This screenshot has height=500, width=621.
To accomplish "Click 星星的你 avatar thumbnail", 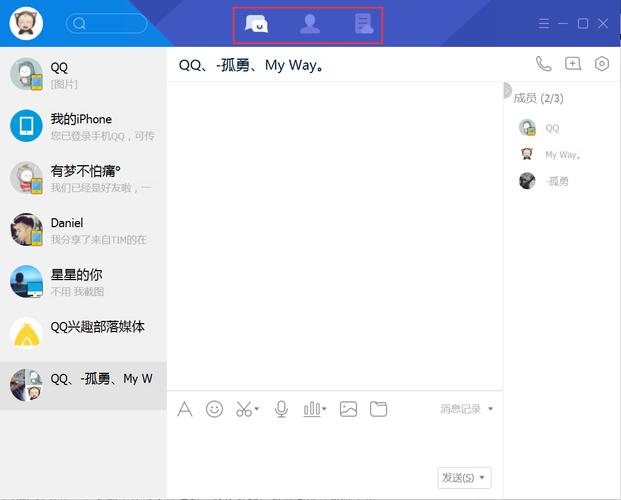I will (x=26, y=282).
